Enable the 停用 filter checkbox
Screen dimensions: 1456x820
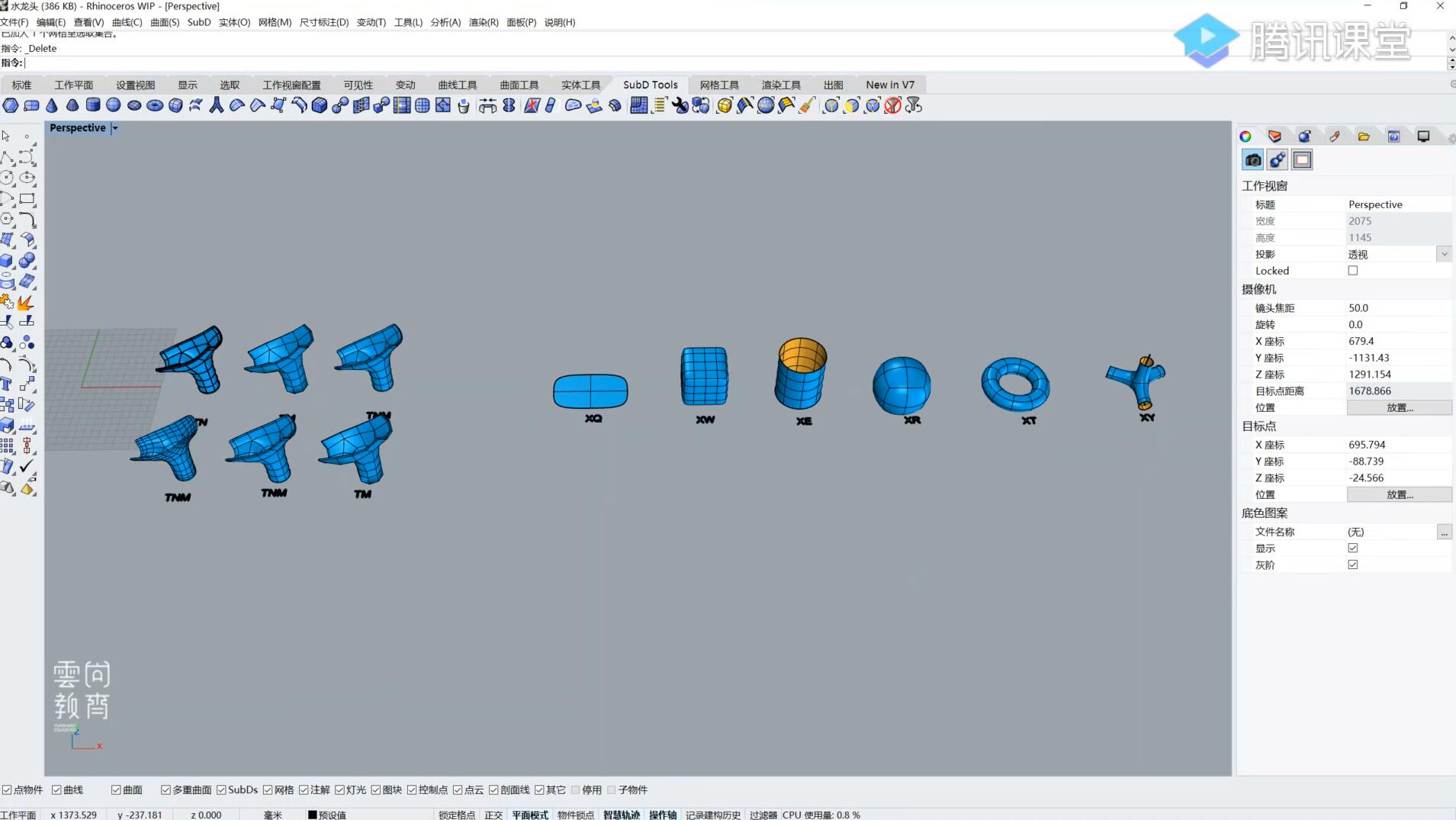tap(576, 790)
